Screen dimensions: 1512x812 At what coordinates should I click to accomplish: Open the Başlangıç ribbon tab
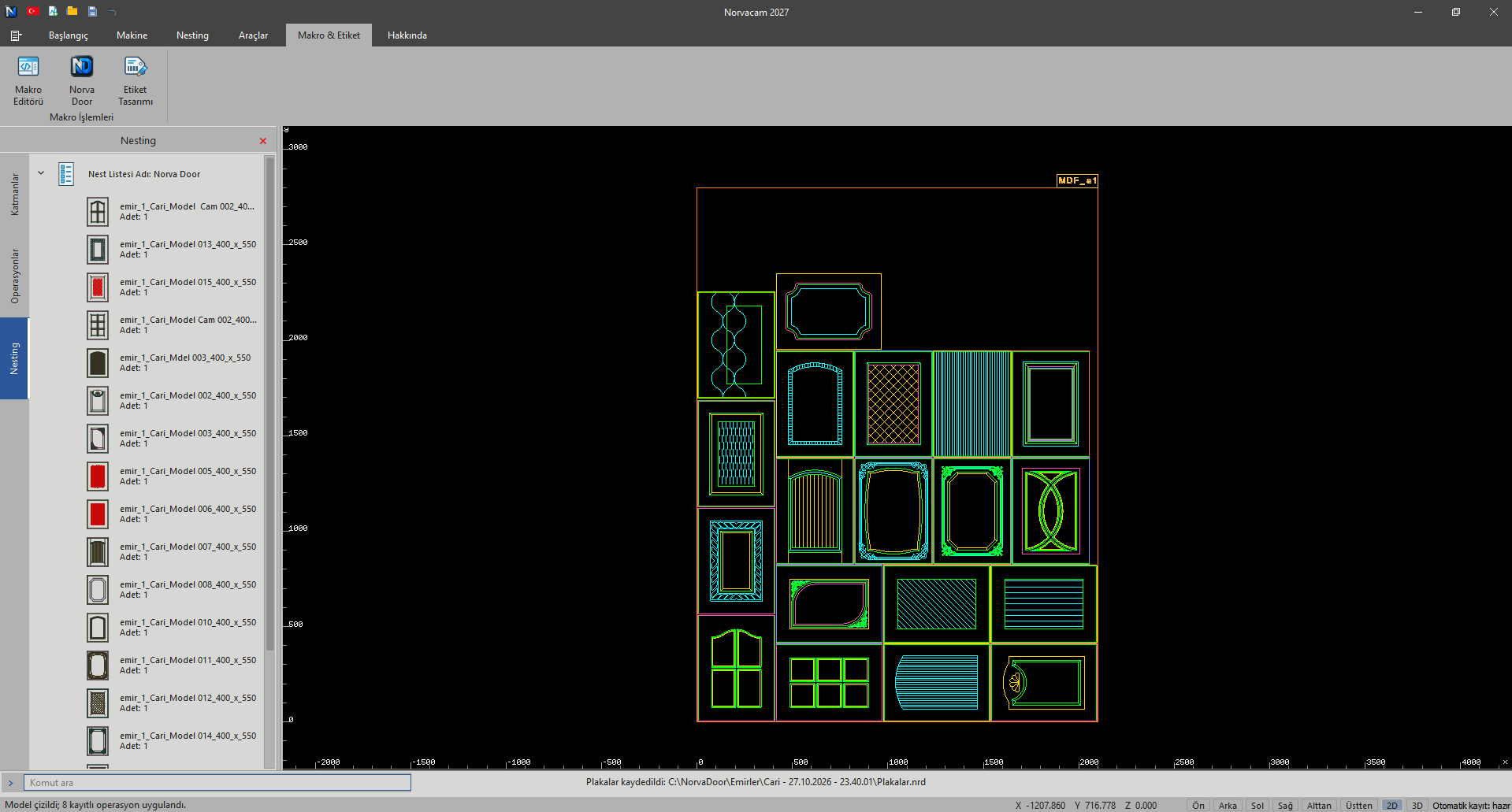69,35
